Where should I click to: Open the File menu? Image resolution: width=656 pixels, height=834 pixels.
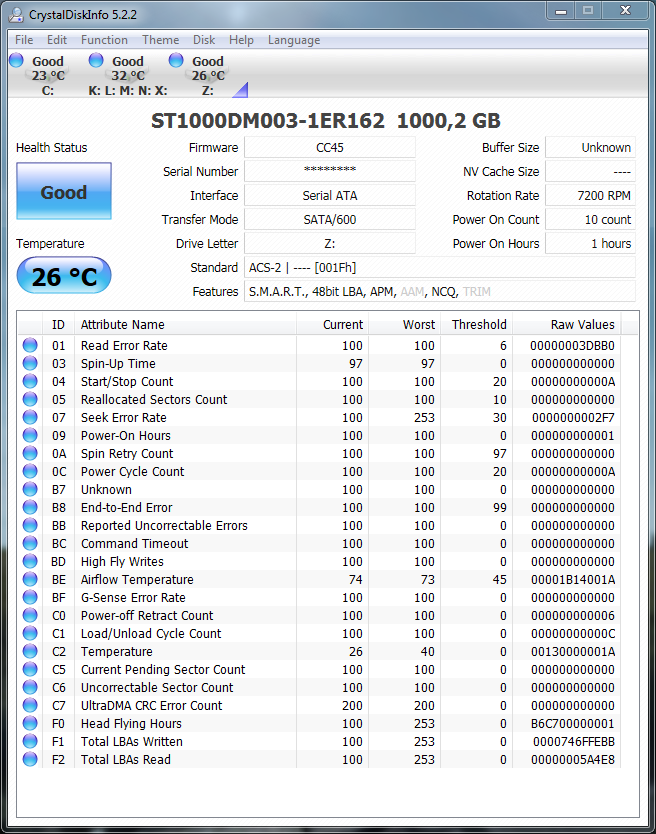pyautogui.click(x=24, y=40)
